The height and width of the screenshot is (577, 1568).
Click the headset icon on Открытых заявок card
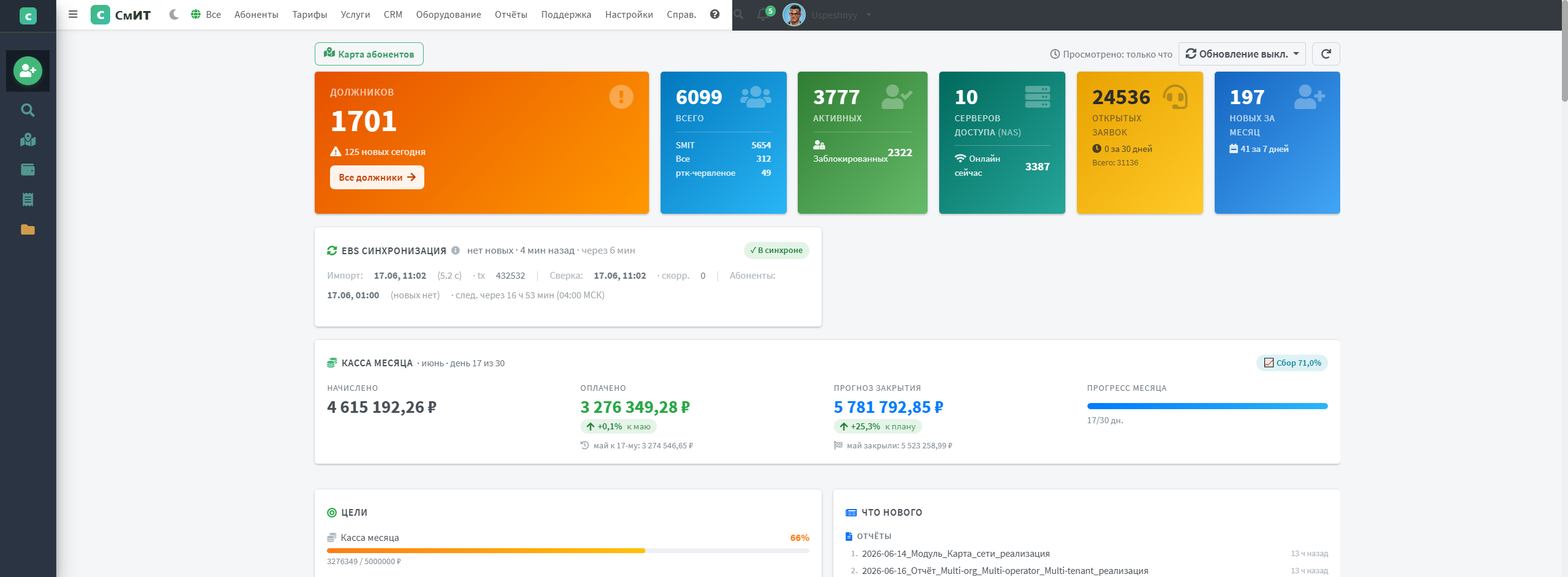click(x=1176, y=97)
